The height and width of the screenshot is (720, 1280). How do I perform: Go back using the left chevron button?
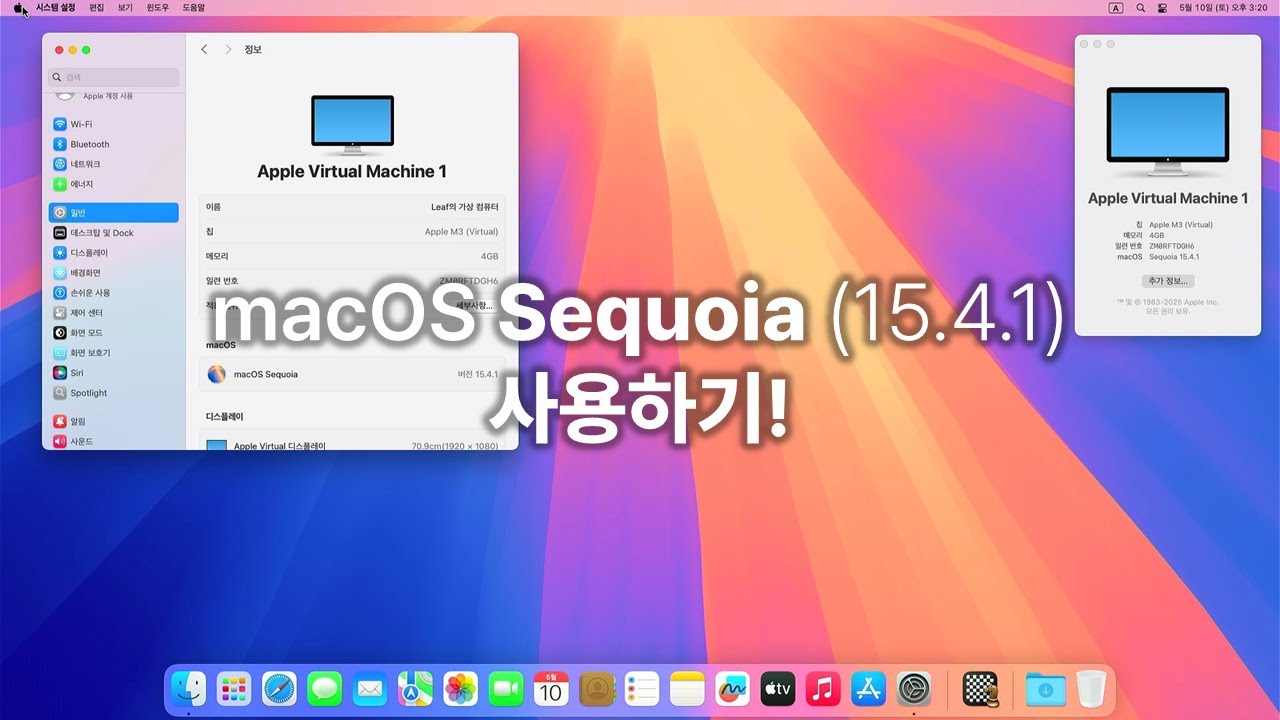pos(205,49)
